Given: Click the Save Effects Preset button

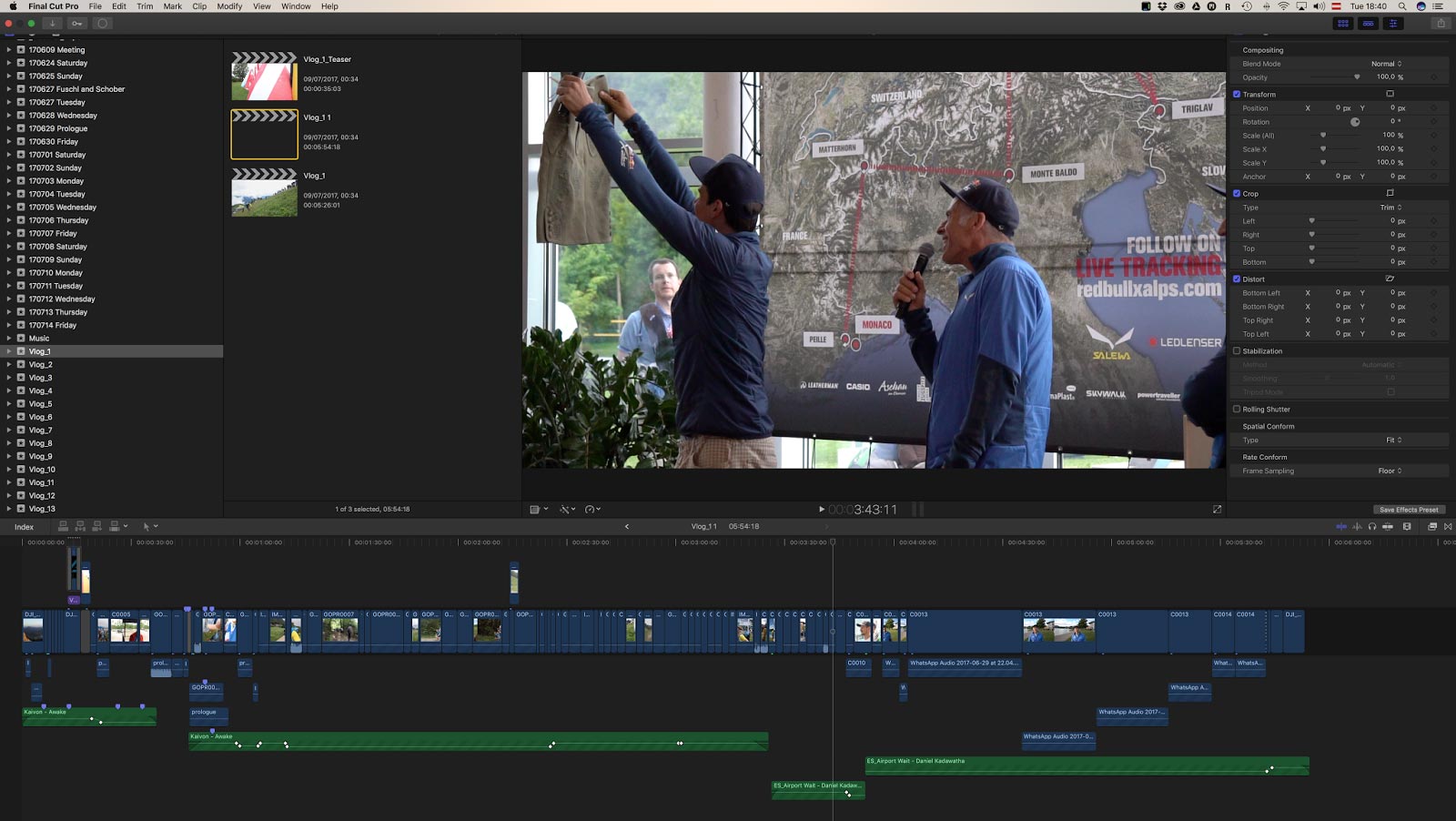Looking at the screenshot, I should pos(1409,510).
